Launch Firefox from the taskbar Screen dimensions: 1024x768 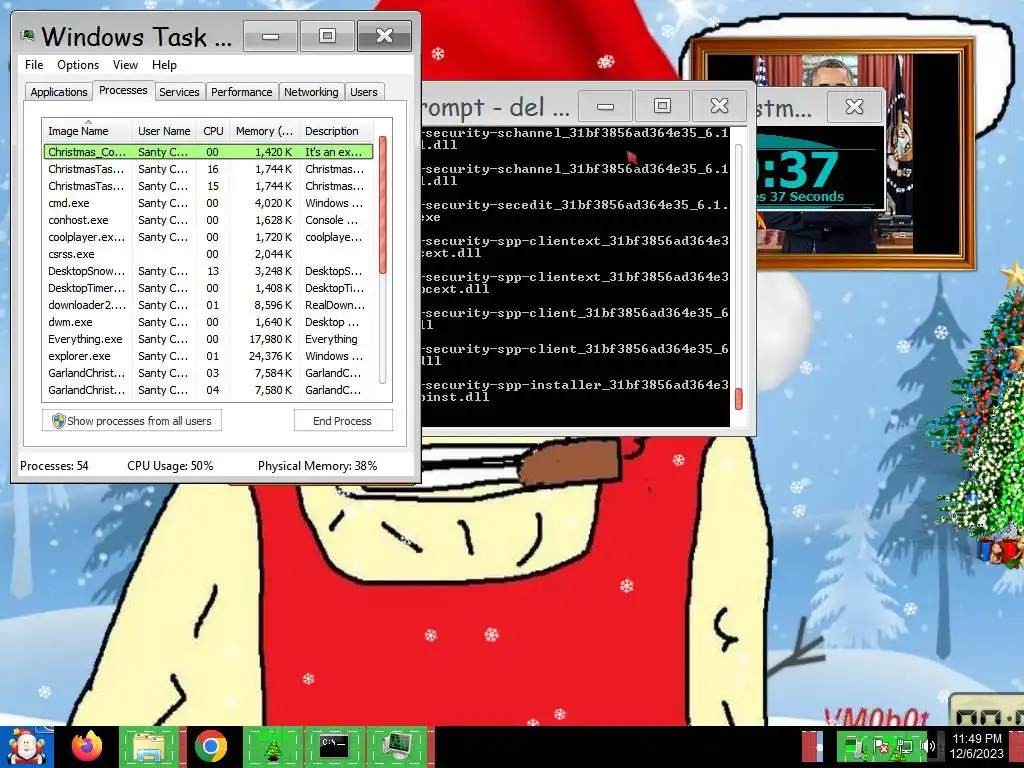click(x=87, y=746)
